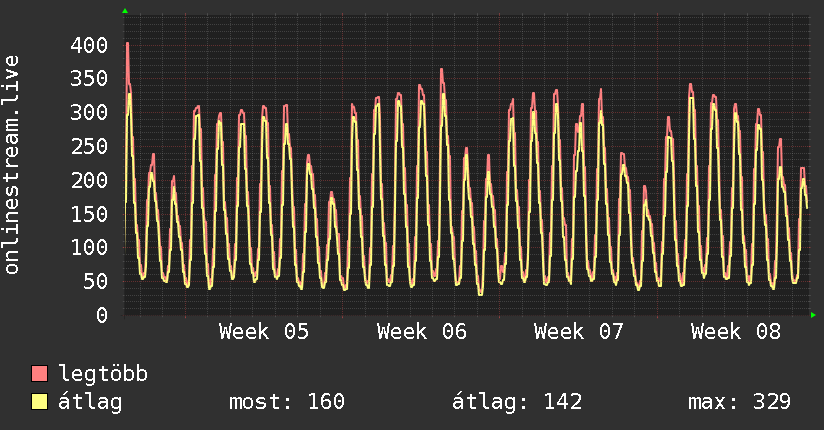Click the Week 07 axis label
This screenshot has height=430, width=824.
point(579,332)
